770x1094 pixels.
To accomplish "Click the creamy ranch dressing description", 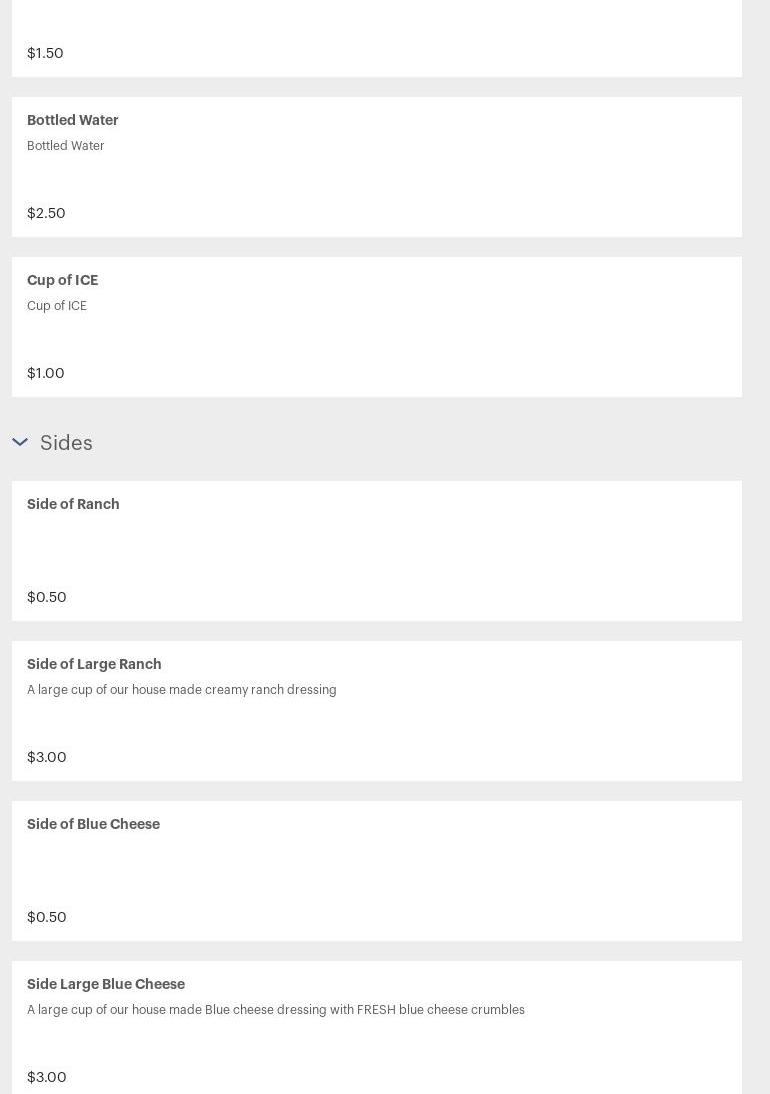I will point(182,690).
